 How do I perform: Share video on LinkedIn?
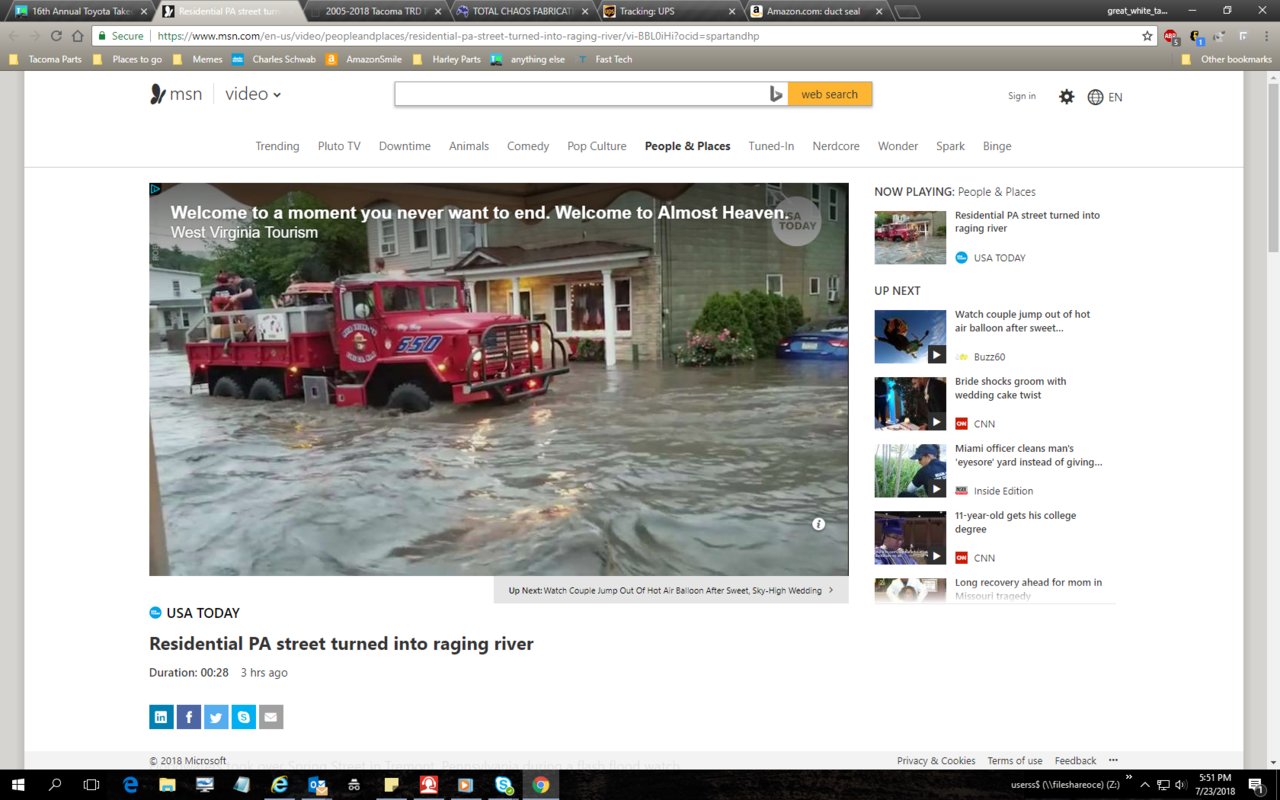tap(161, 717)
